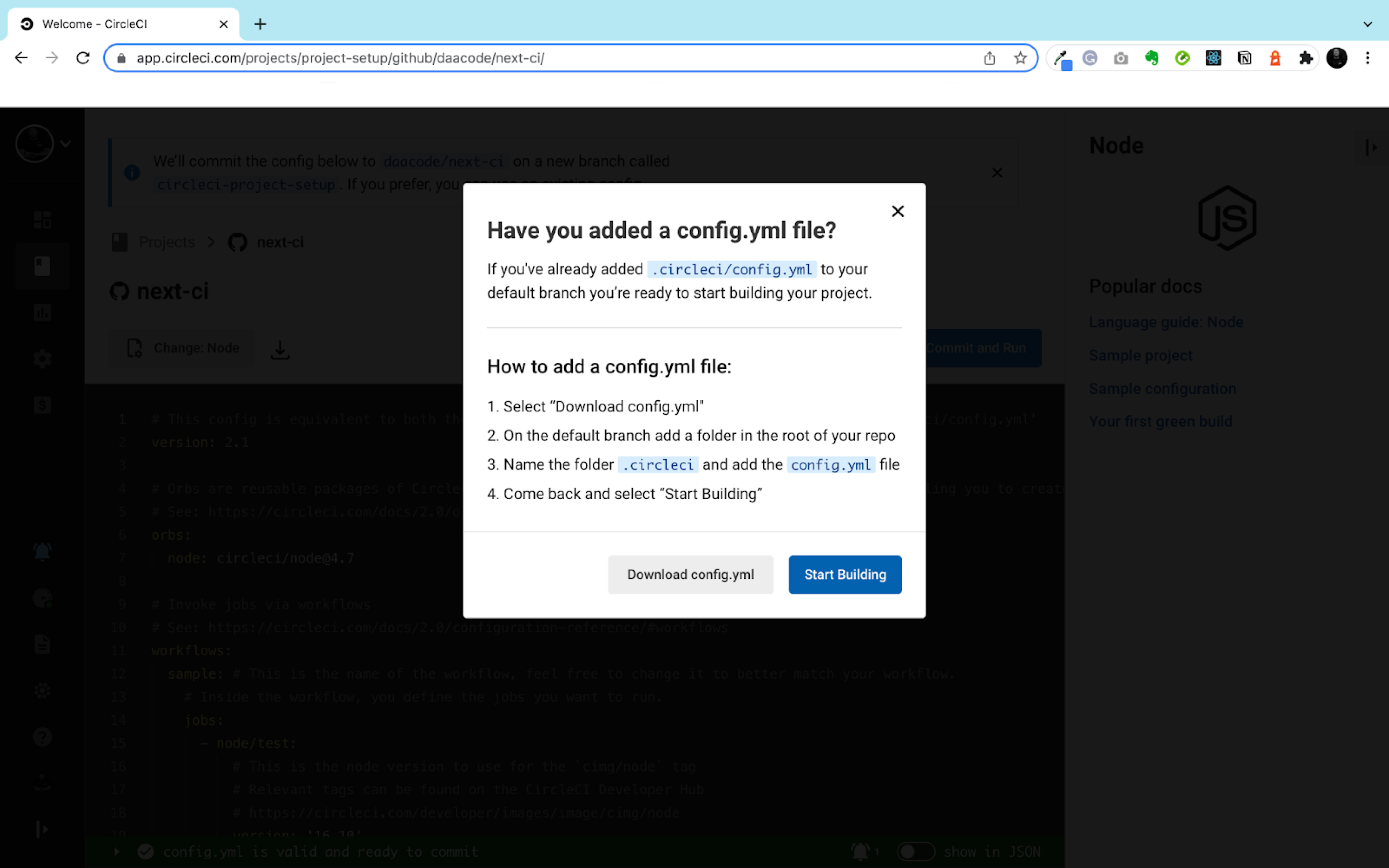Open the Notion extension icon
Screen dimensions: 1389x868
click(1244, 58)
